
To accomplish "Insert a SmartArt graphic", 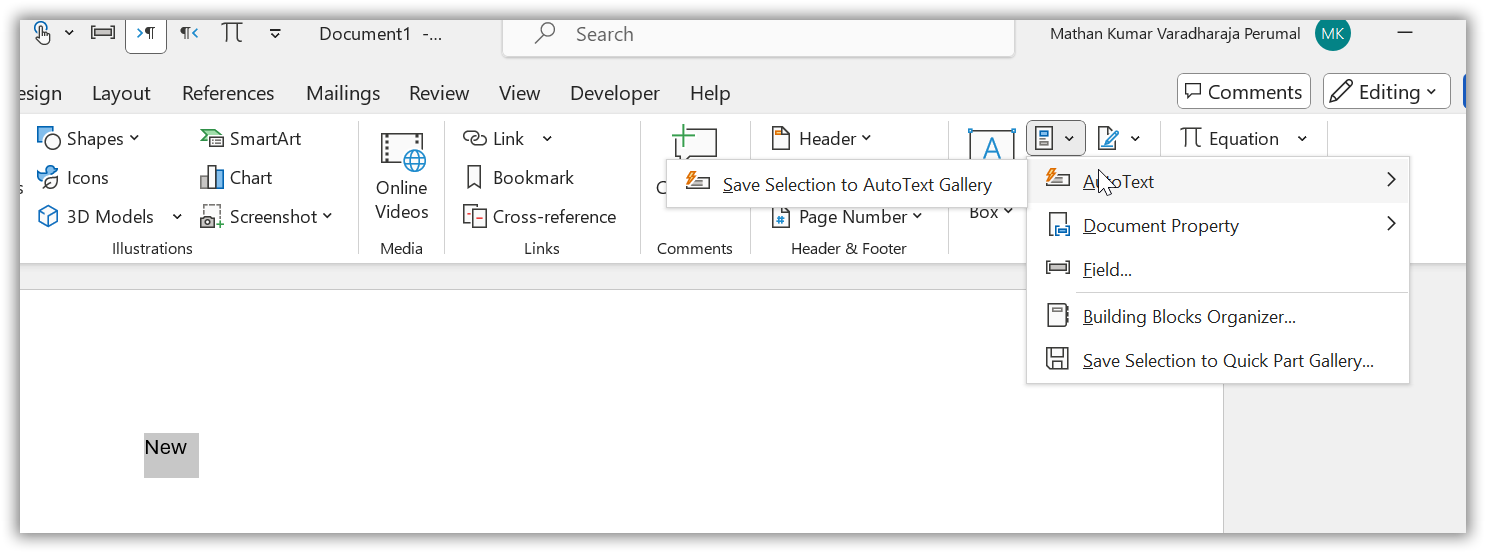I will tap(251, 139).
